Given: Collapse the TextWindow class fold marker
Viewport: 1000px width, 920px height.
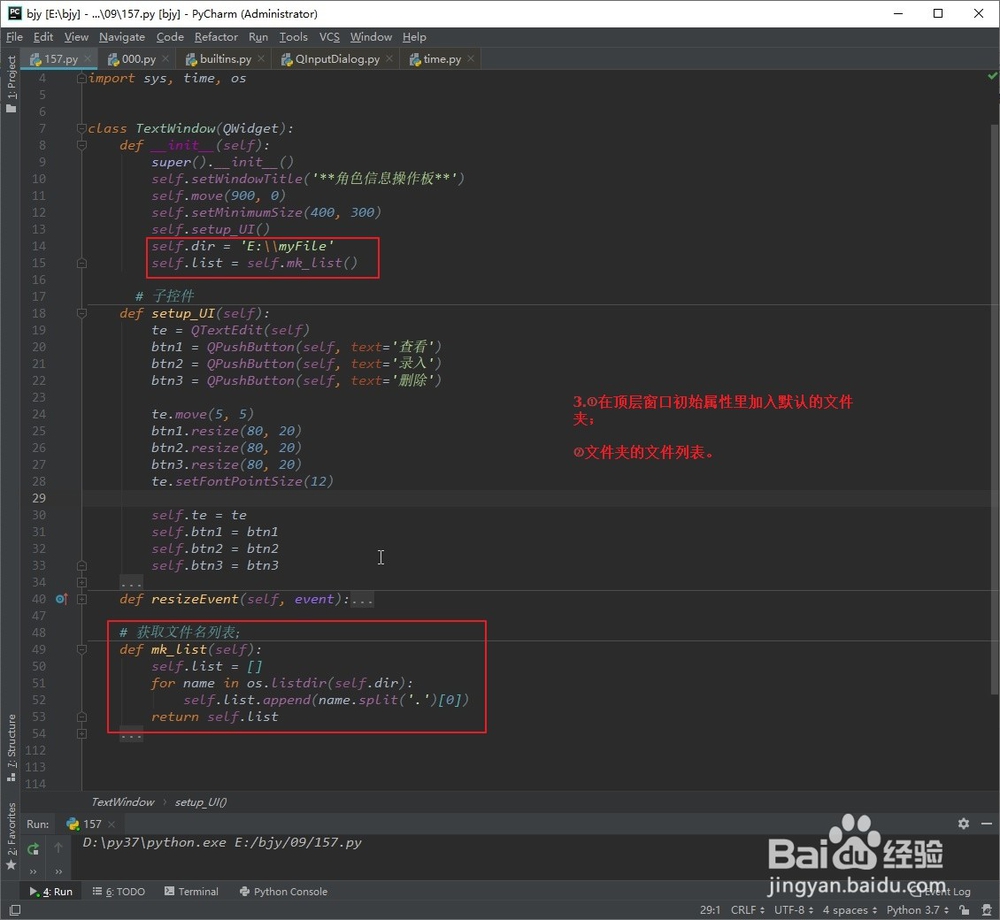Looking at the screenshot, I should [x=82, y=128].
